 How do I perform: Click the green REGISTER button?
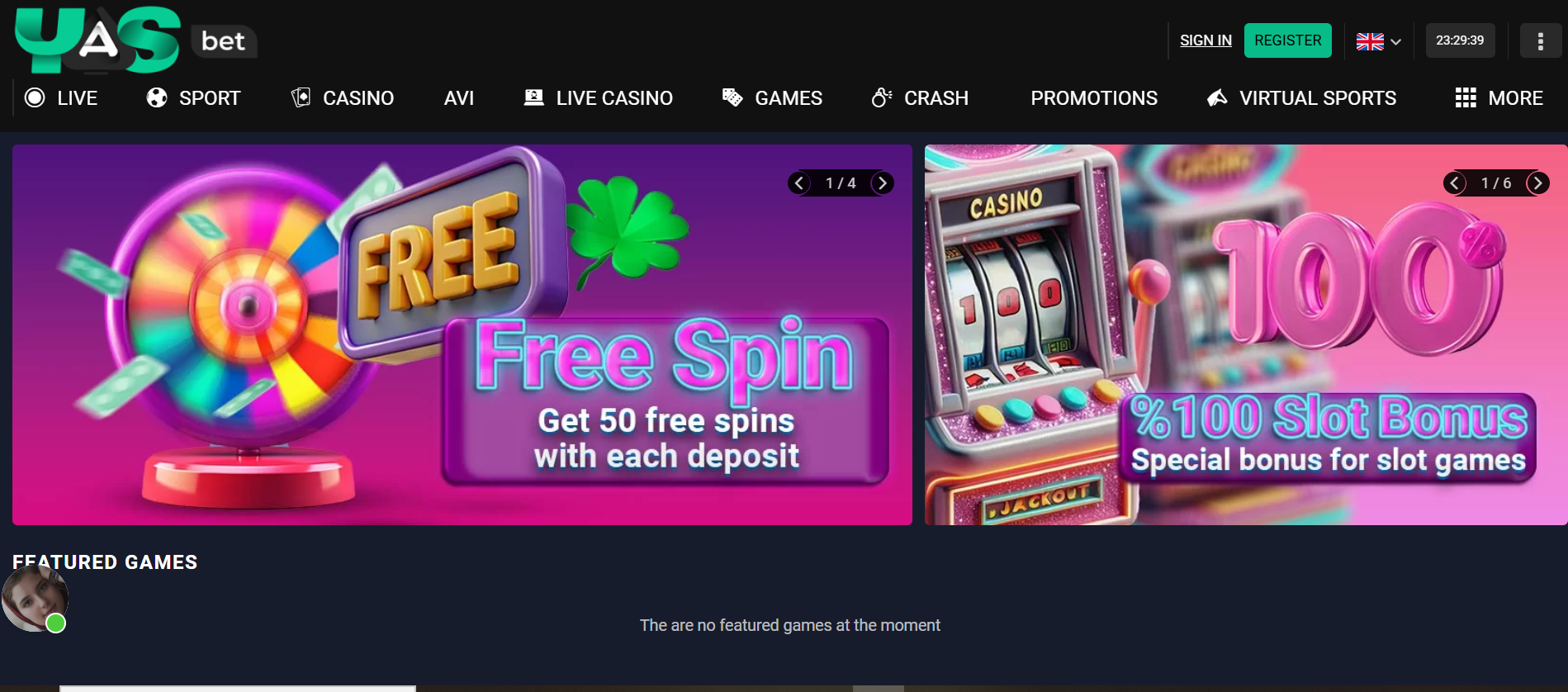[x=1287, y=40]
